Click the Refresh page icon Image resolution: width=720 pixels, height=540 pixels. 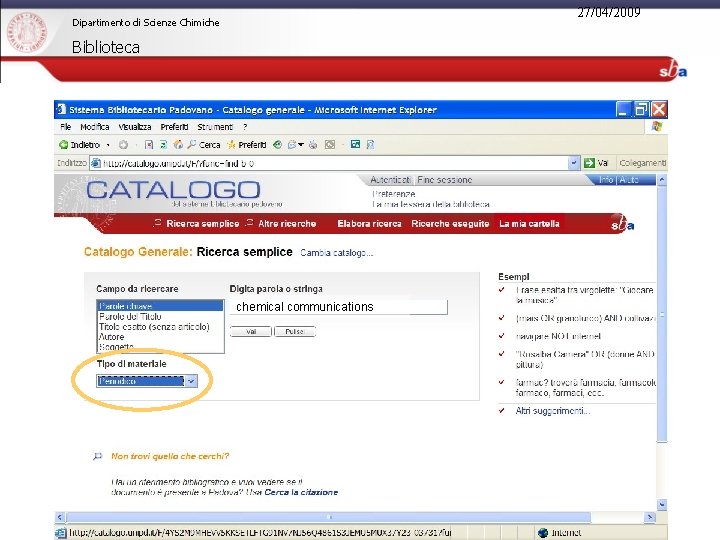pyautogui.click(x=163, y=145)
